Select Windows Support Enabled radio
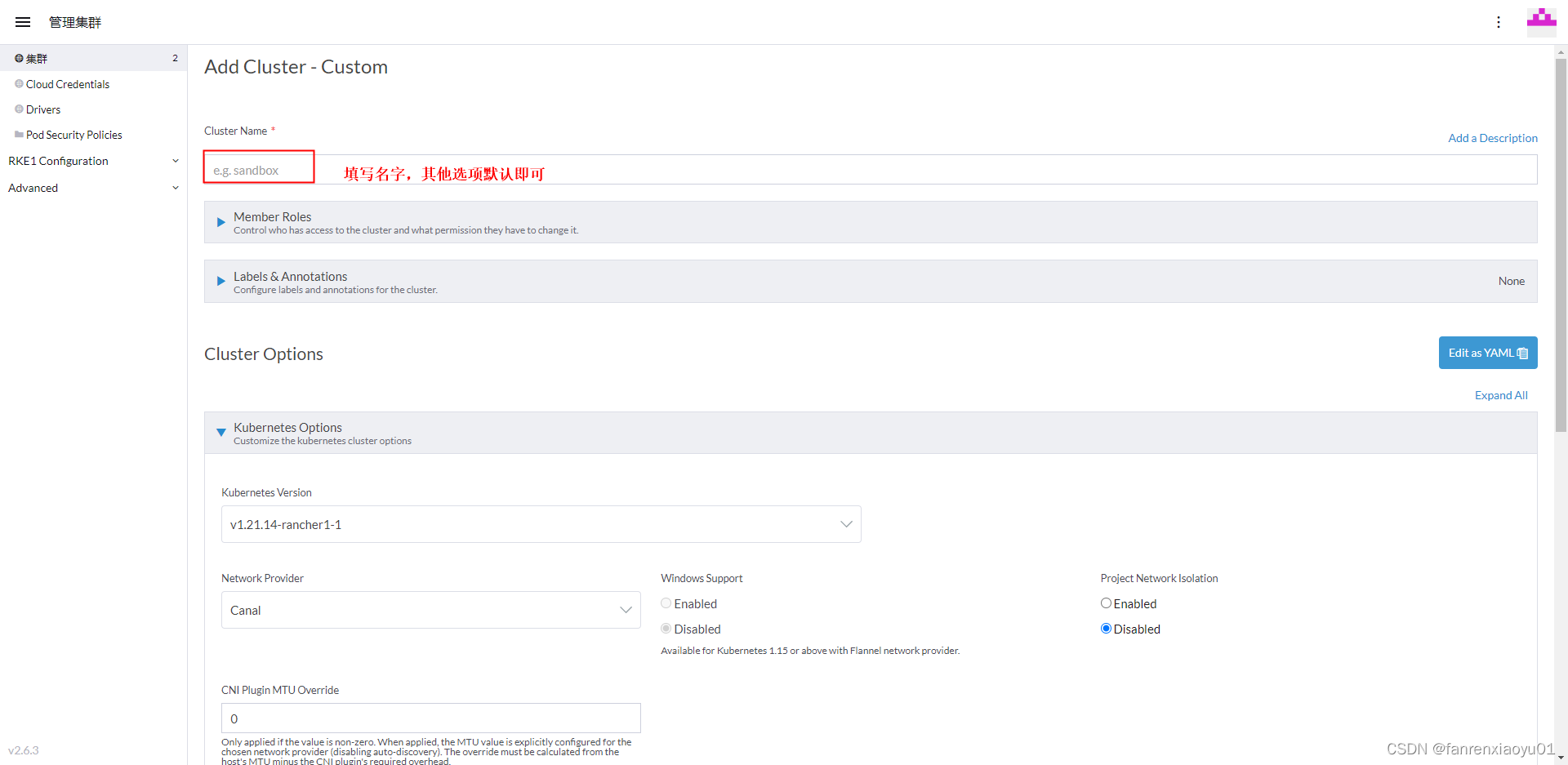 [x=666, y=603]
